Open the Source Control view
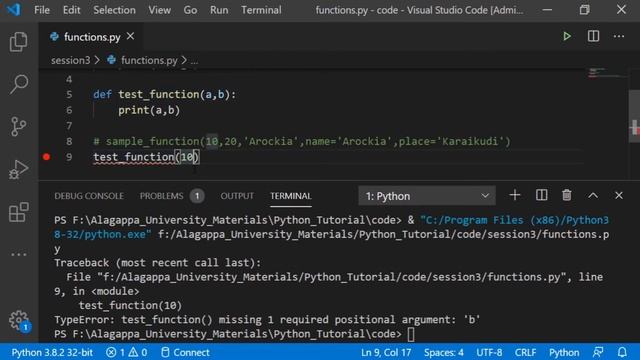This screenshot has width=640, height=360. pyautogui.click(x=19, y=127)
